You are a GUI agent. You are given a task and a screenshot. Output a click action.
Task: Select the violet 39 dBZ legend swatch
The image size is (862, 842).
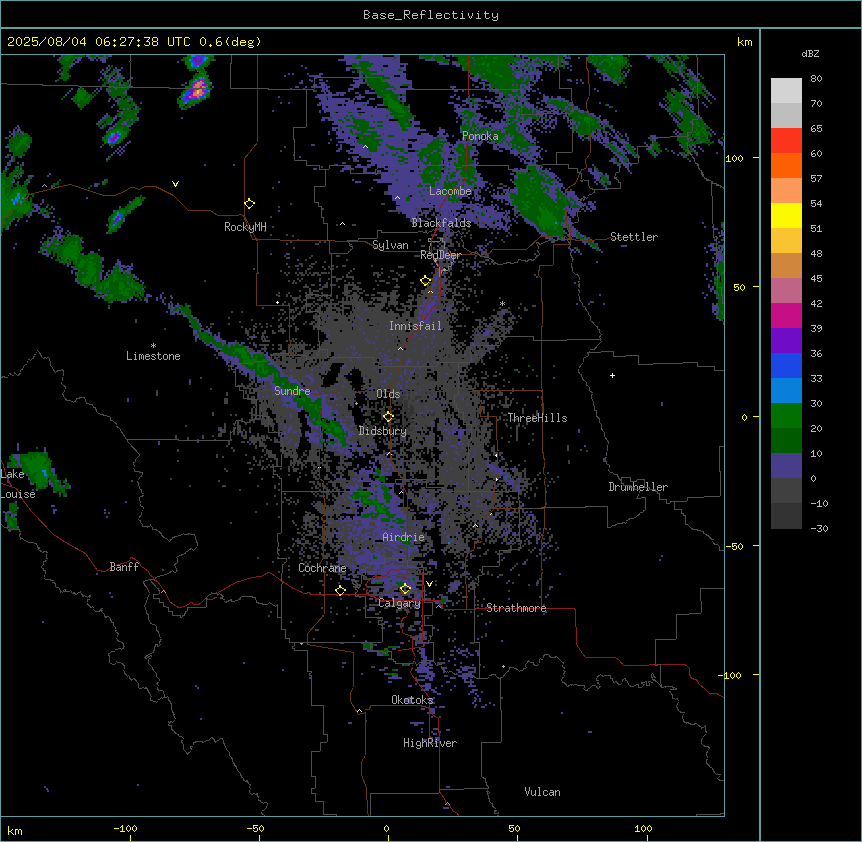coord(786,341)
